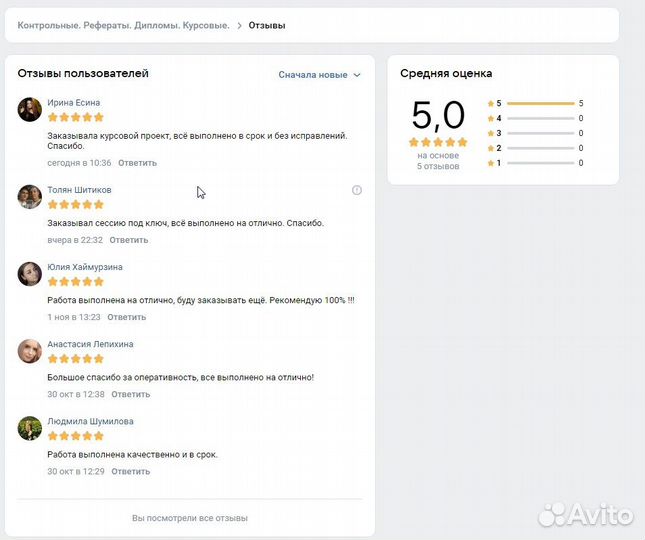Click the chevron next to 'Сначала новые'
The image size is (645, 540).
[x=357, y=75]
